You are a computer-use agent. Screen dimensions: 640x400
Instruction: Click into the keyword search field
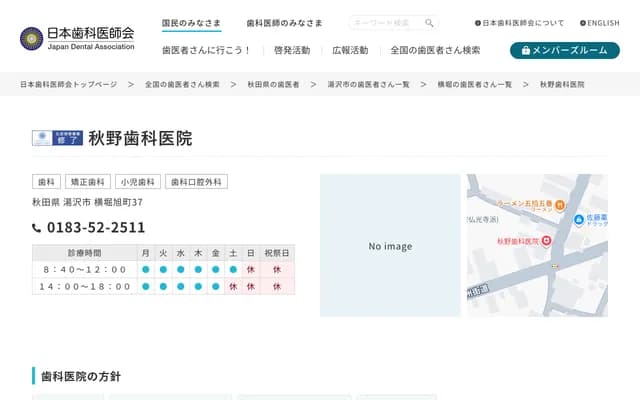click(386, 23)
